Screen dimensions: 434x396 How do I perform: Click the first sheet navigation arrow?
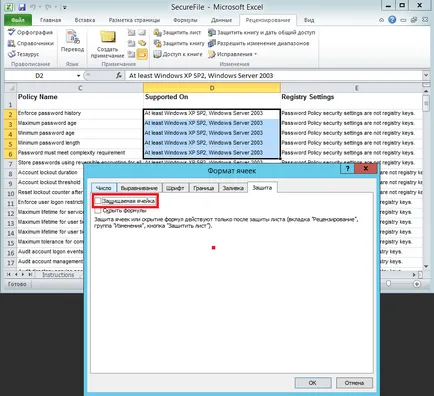[9, 275]
